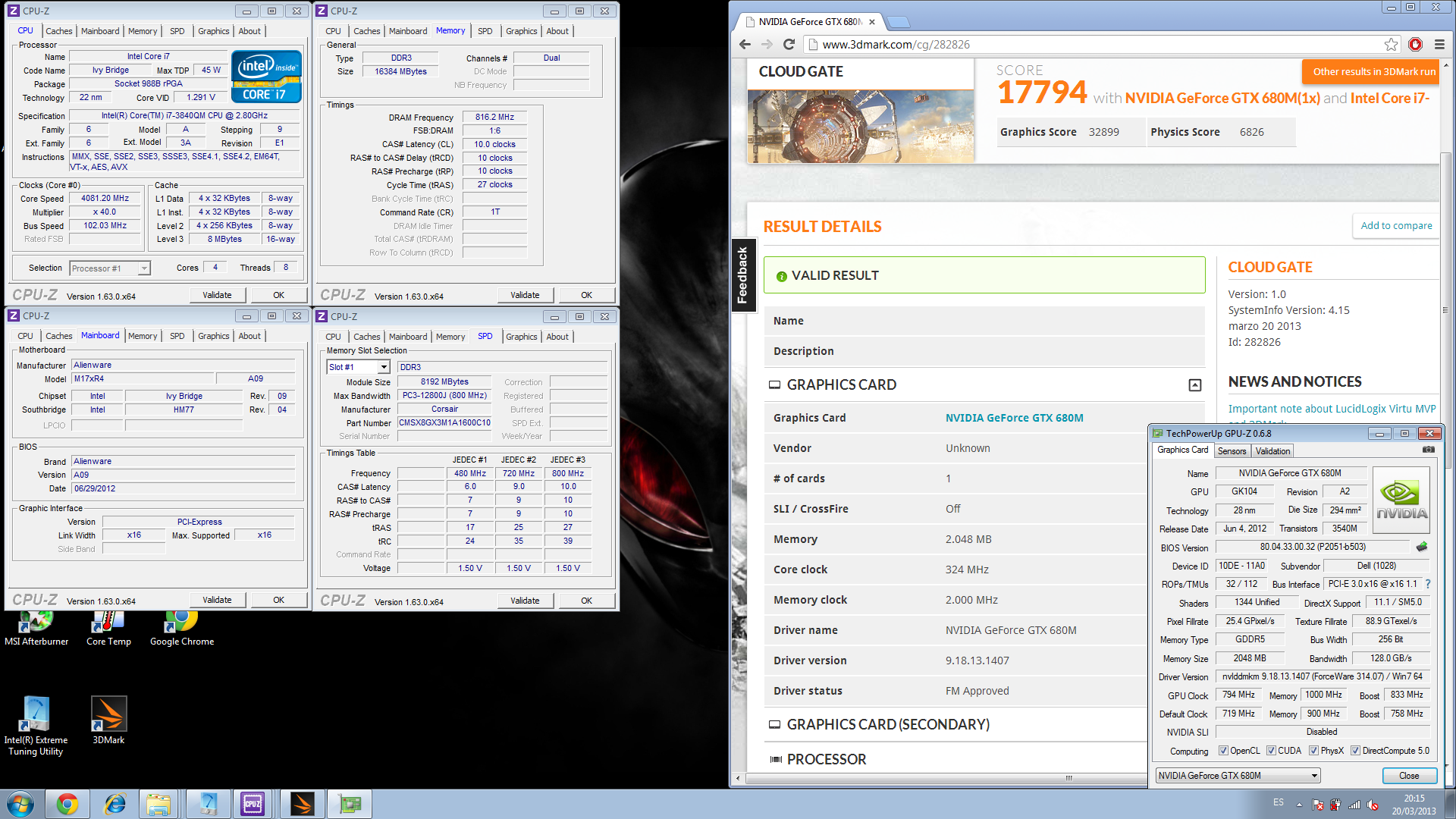Click the Feedback side tab on 3DMark page
The width and height of the screenshot is (1456, 819).
[742, 275]
